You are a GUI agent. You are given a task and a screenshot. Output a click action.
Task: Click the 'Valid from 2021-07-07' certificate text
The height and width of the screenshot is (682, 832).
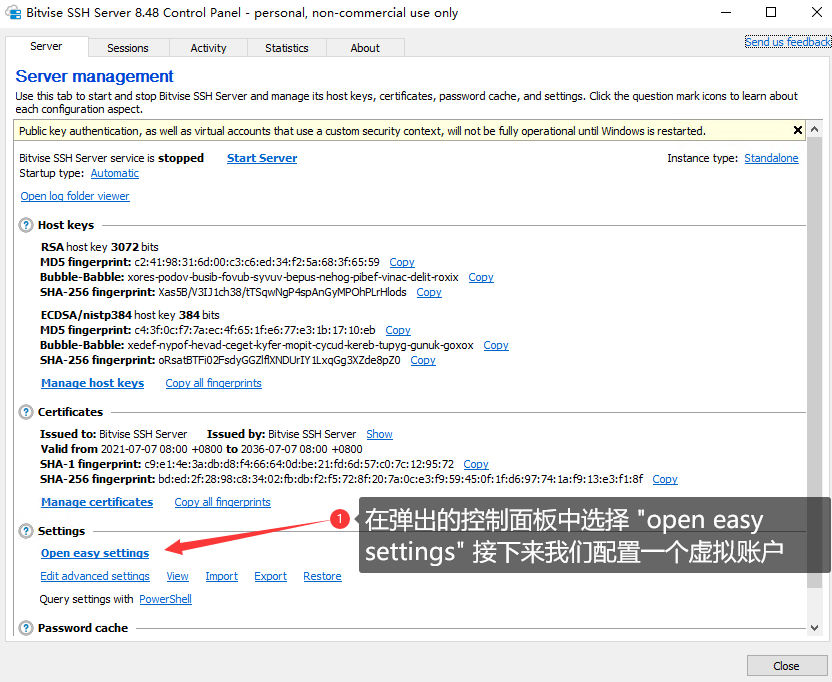(202, 450)
